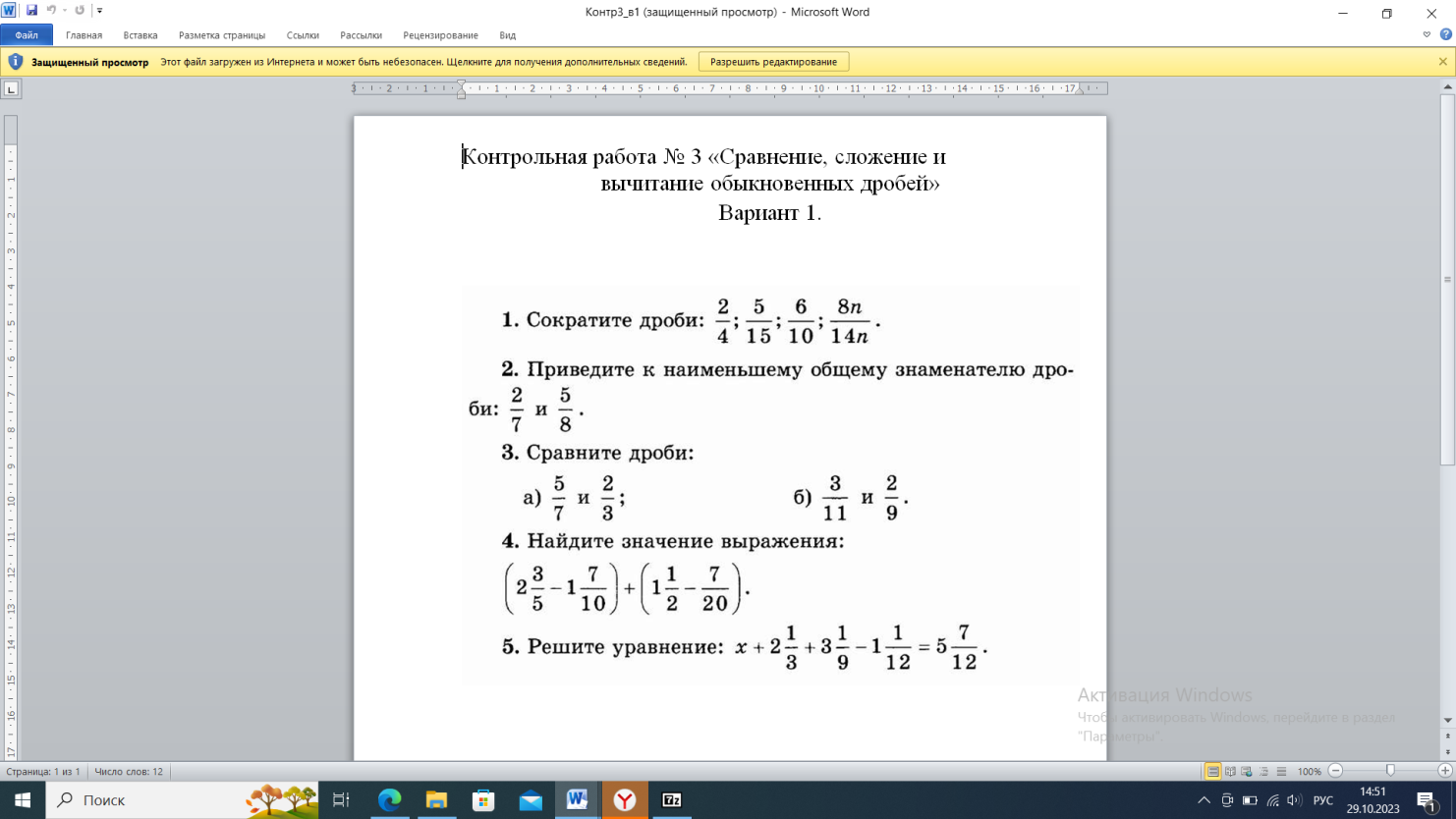Click the Meet Now camera tray icon
Screen dimensions: 1456x819
point(1227,800)
